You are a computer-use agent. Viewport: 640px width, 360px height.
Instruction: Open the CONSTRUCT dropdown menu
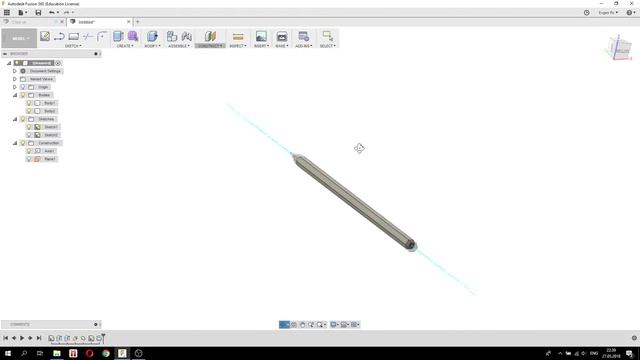[210, 46]
